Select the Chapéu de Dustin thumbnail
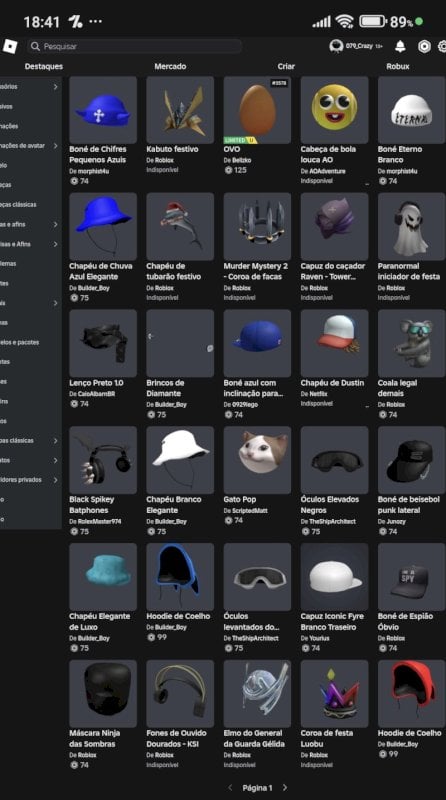 334,343
